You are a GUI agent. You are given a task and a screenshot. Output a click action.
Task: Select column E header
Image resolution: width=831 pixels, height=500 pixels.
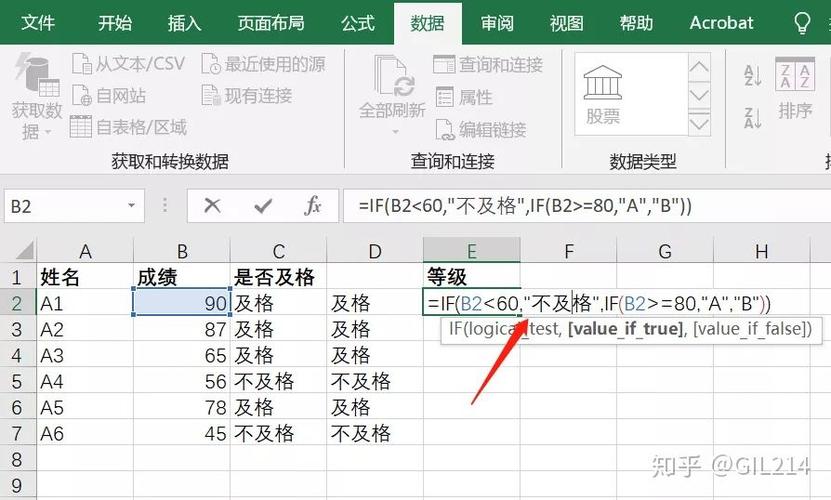coord(472,250)
